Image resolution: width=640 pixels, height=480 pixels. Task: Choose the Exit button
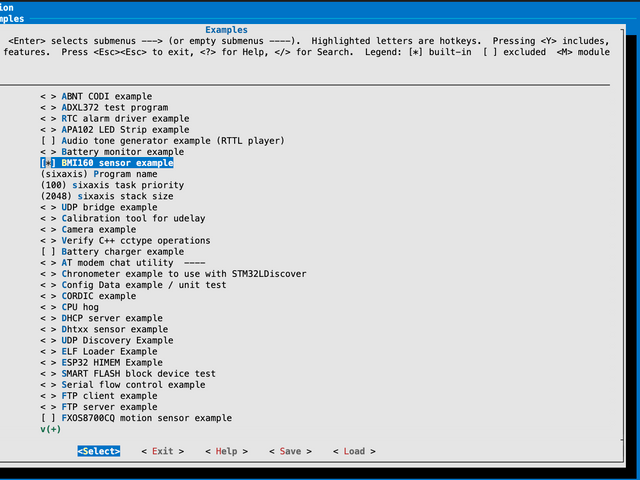[x=162, y=451]
